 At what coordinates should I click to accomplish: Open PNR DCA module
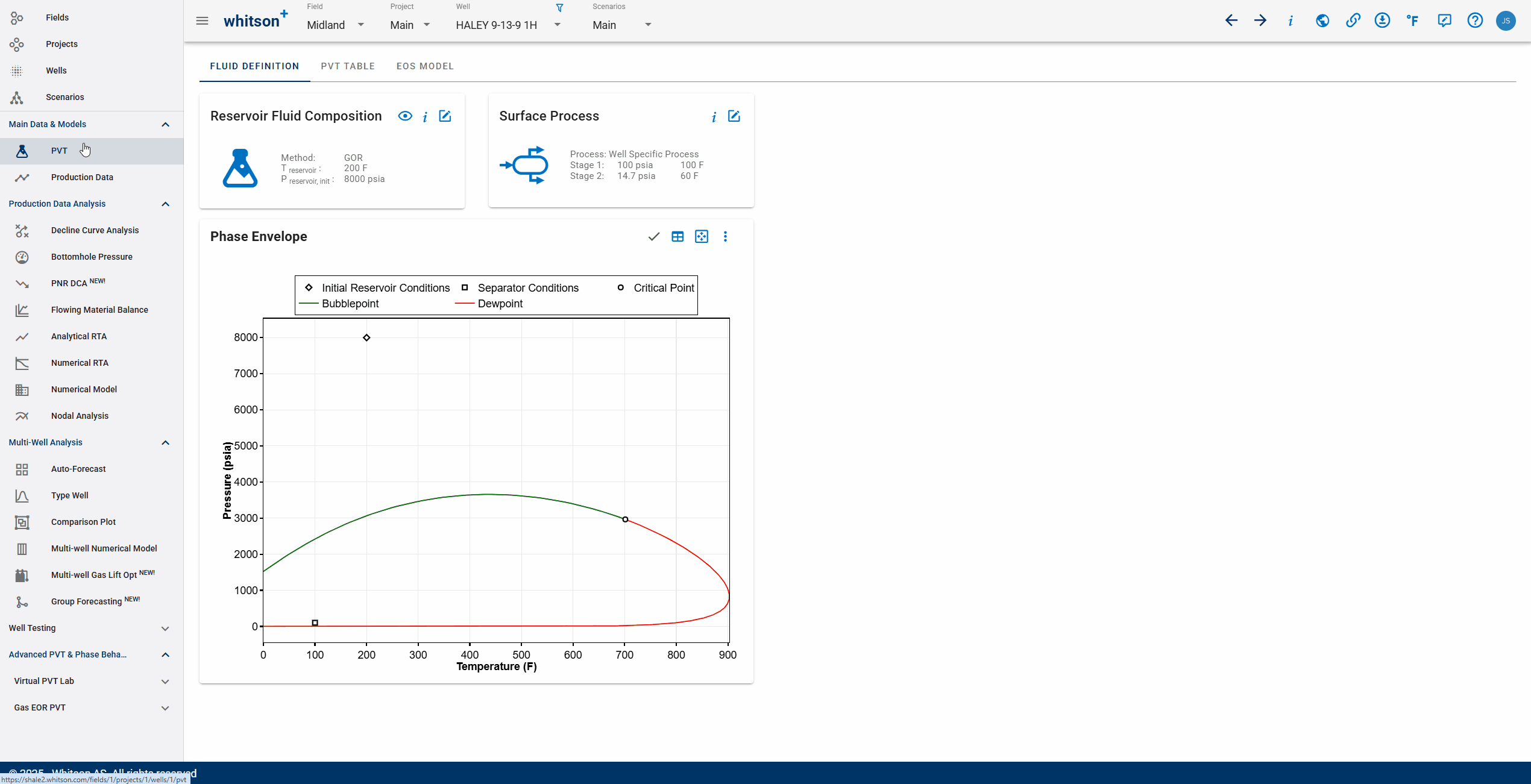click(x=92, y=284)
